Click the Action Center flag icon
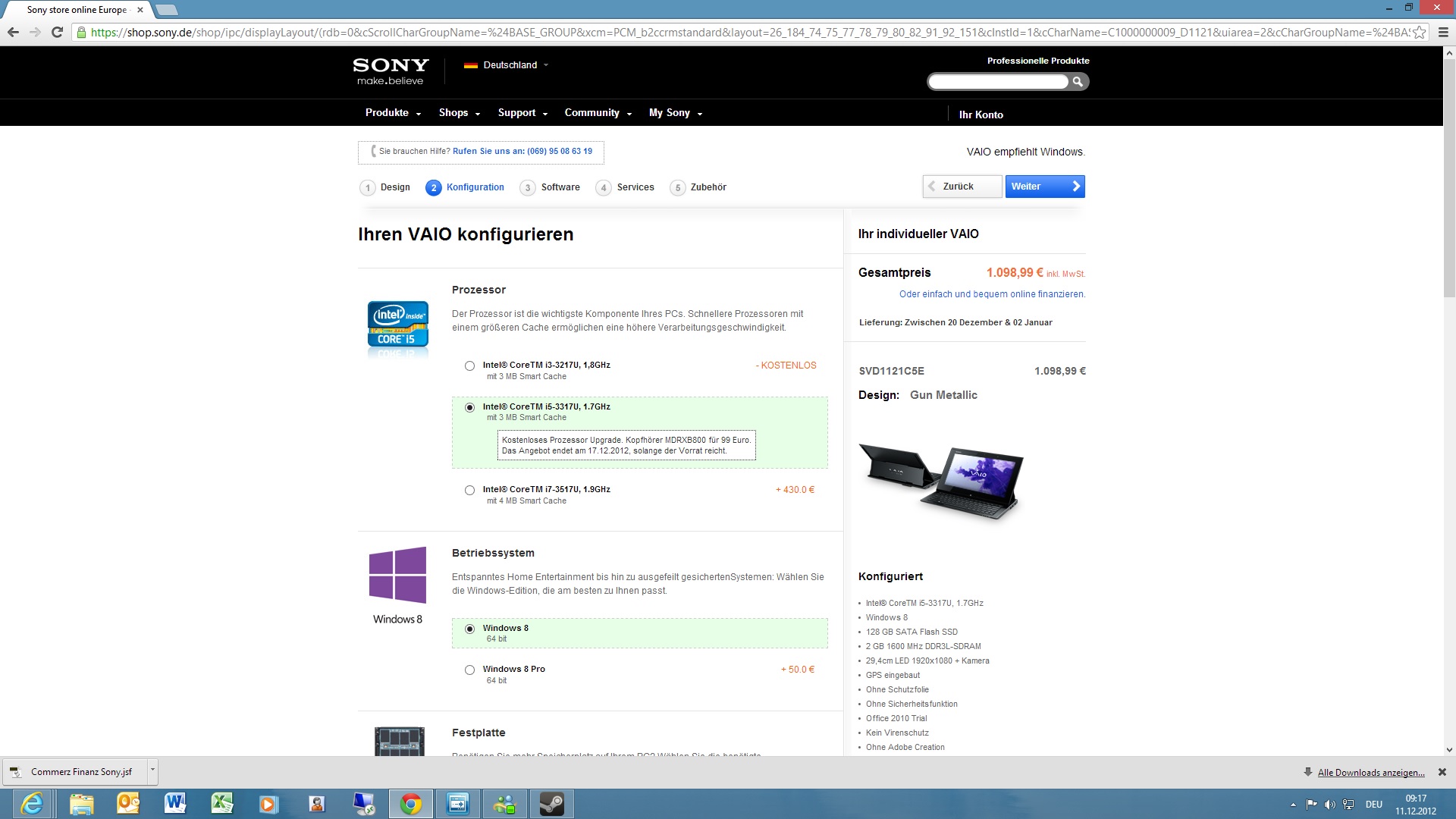 tap(1311, 805)
